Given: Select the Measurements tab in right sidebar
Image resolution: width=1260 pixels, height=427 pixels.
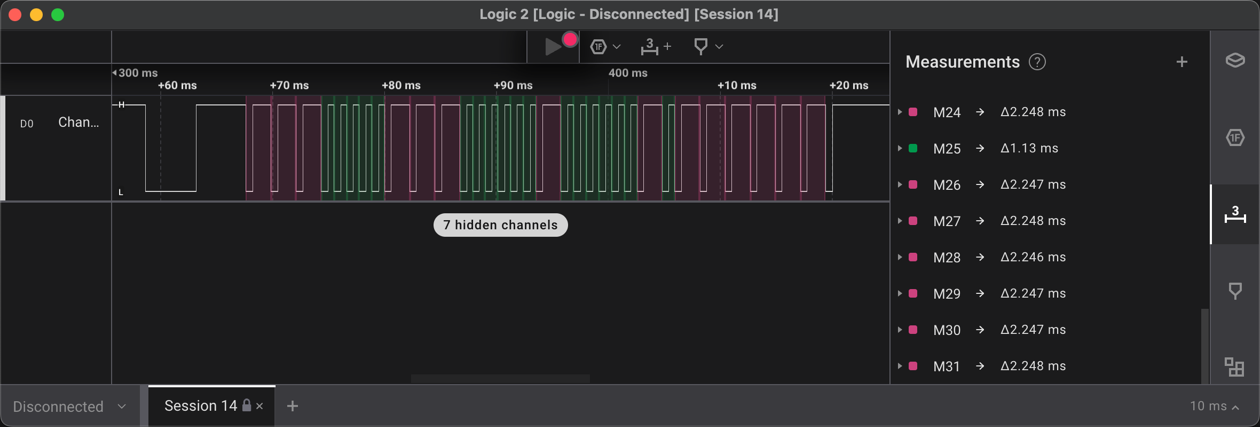Looking at the screenshot, I should (1235, 214).
